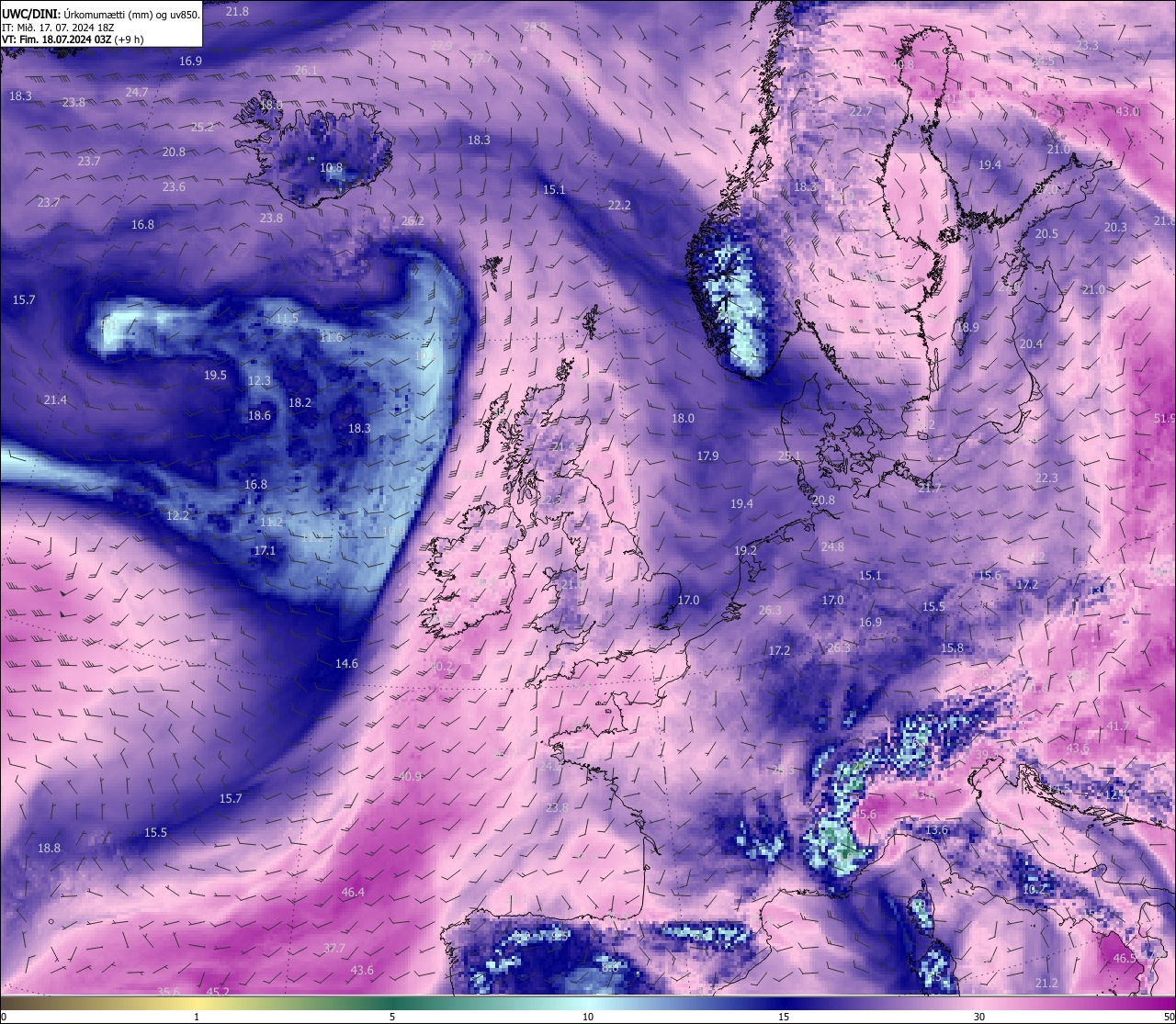Click the 43.0 value label
The image size is (1176, 1024).
tap(1127, 111)
